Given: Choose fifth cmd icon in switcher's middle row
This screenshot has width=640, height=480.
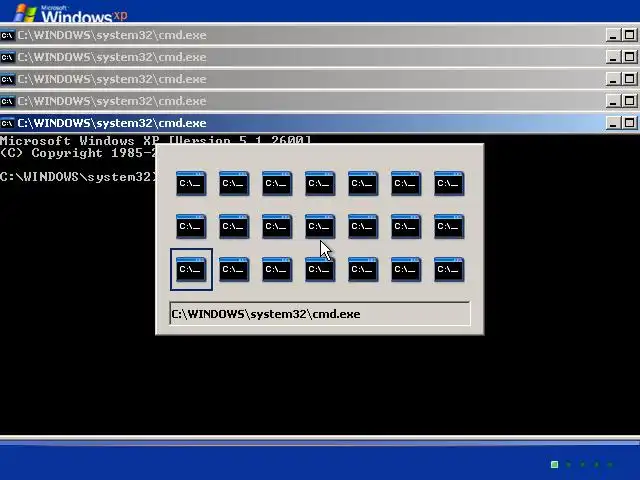Looking at the screenshot, I should pyautogui.click(x=363, y=226).
